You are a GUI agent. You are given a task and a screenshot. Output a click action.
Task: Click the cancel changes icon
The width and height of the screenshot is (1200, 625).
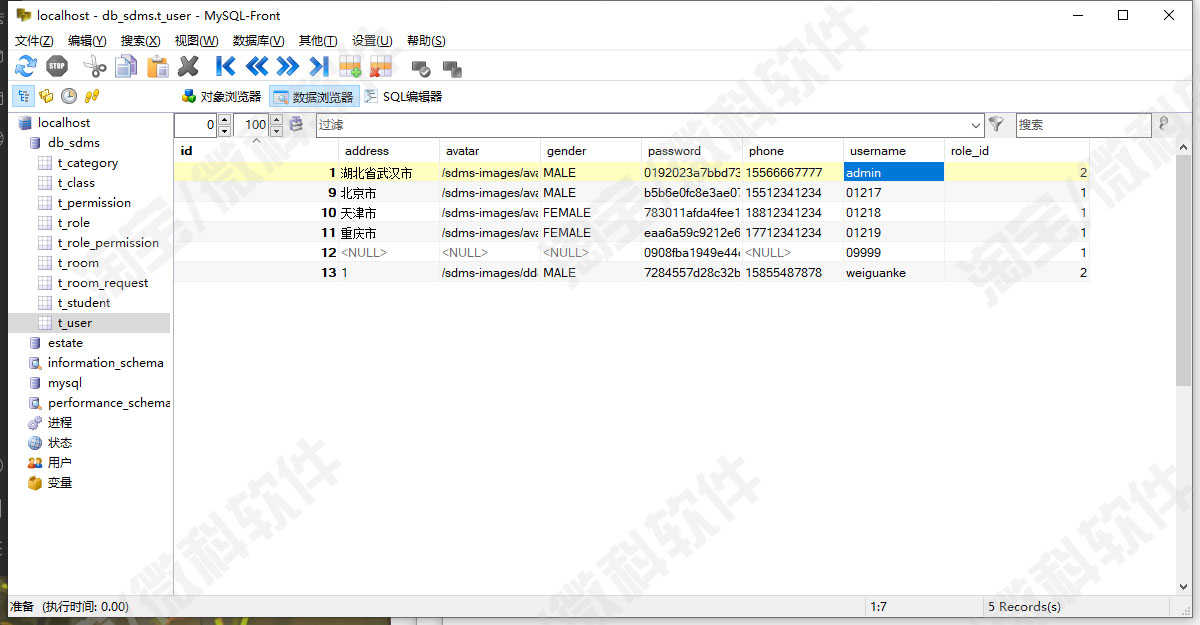coord(452,68)
